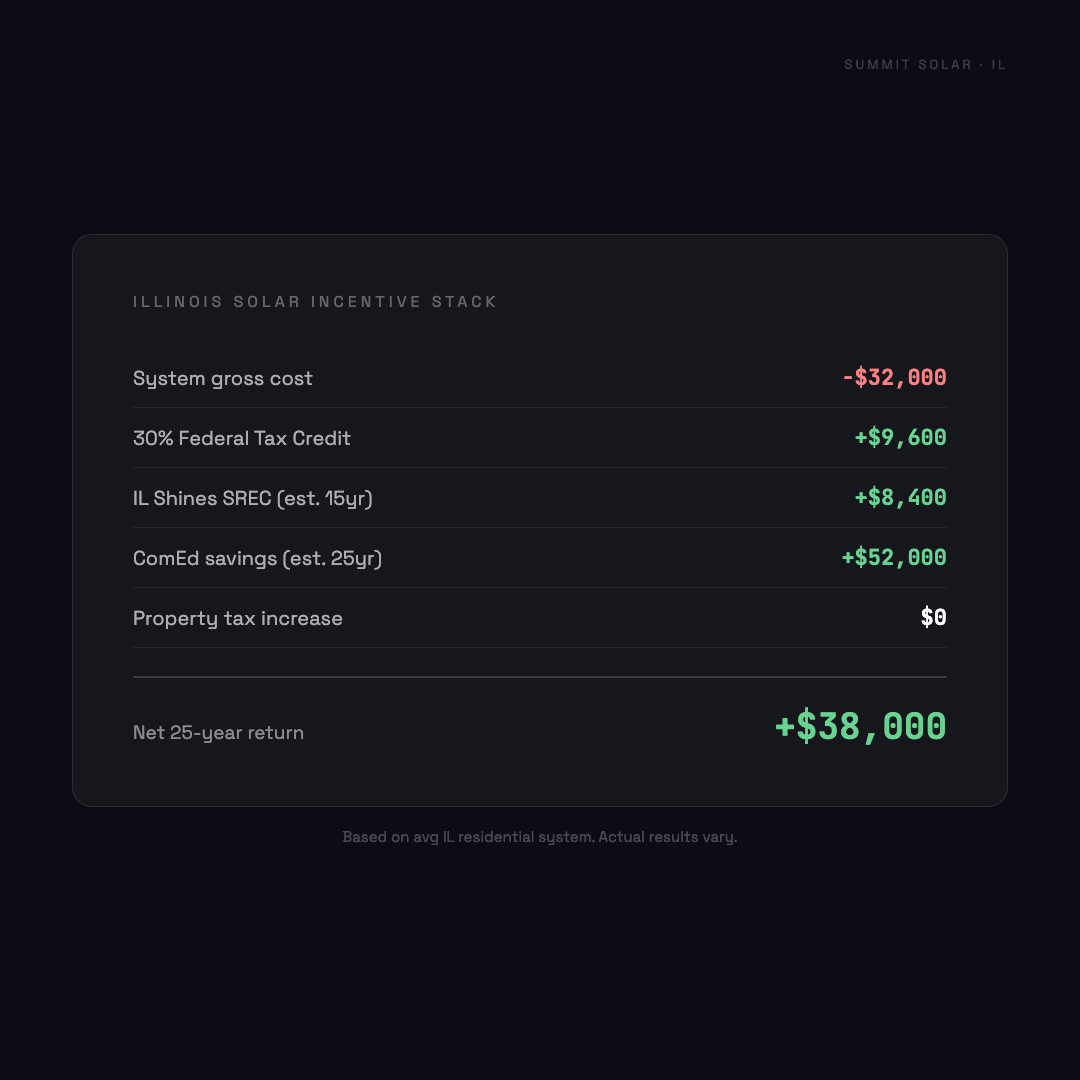Click the +$8,400 SREC value

click(900, 498)
